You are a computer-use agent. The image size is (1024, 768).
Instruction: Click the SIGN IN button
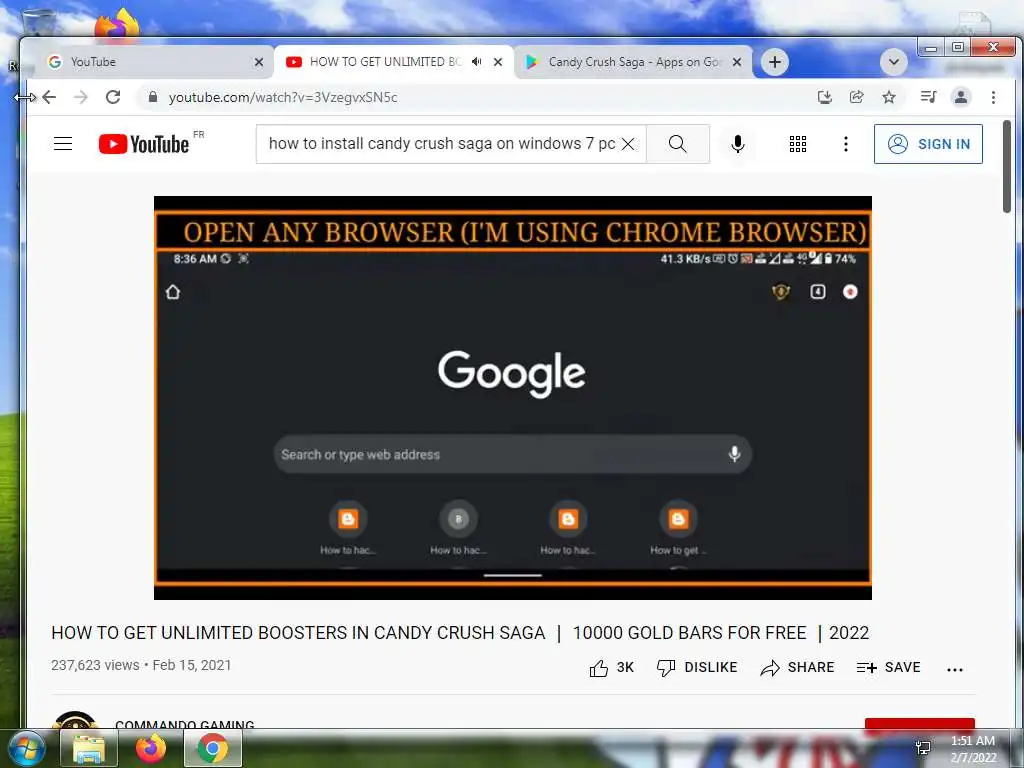928,144
